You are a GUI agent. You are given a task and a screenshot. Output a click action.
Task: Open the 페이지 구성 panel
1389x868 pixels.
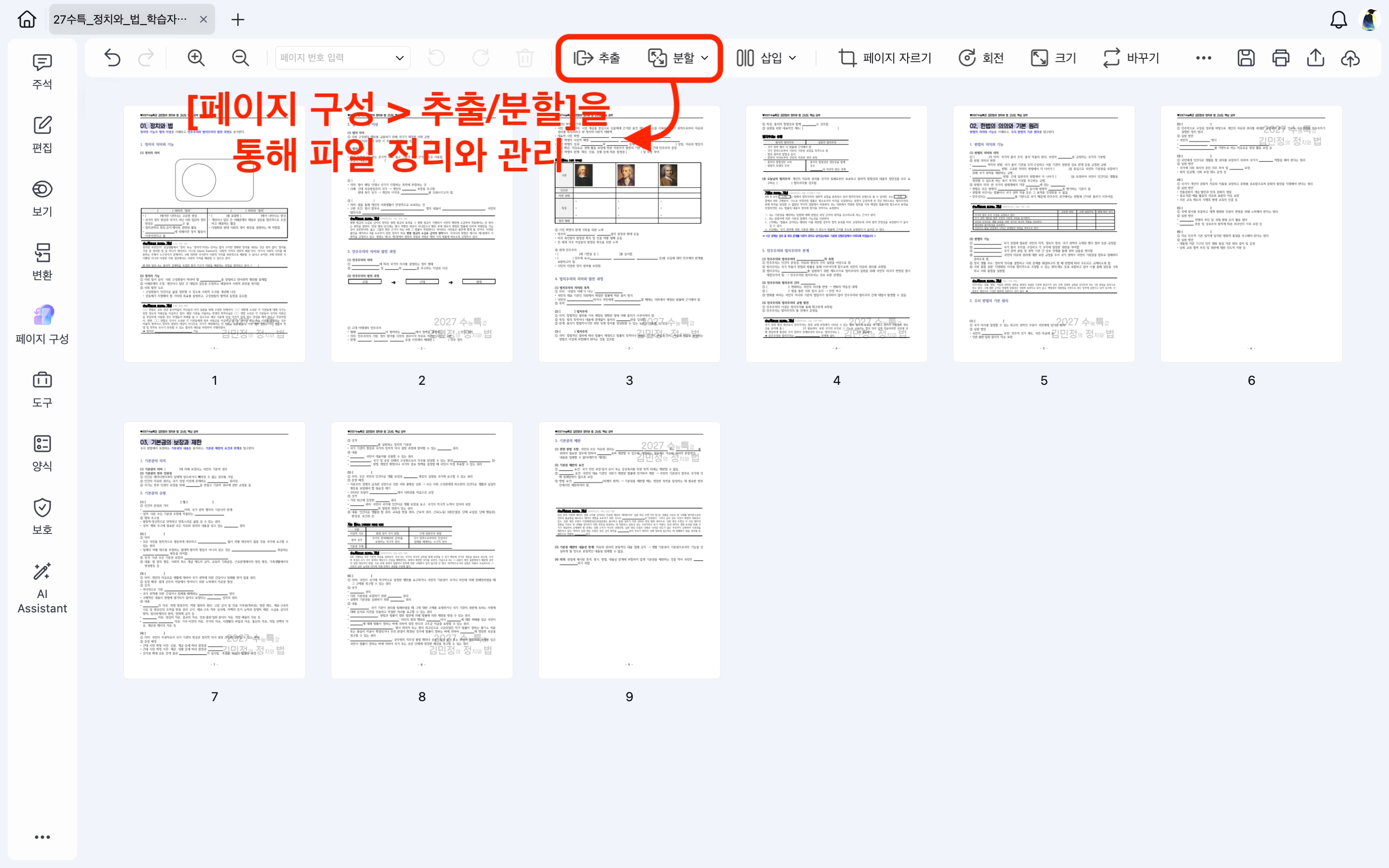[x=41, y=324]
